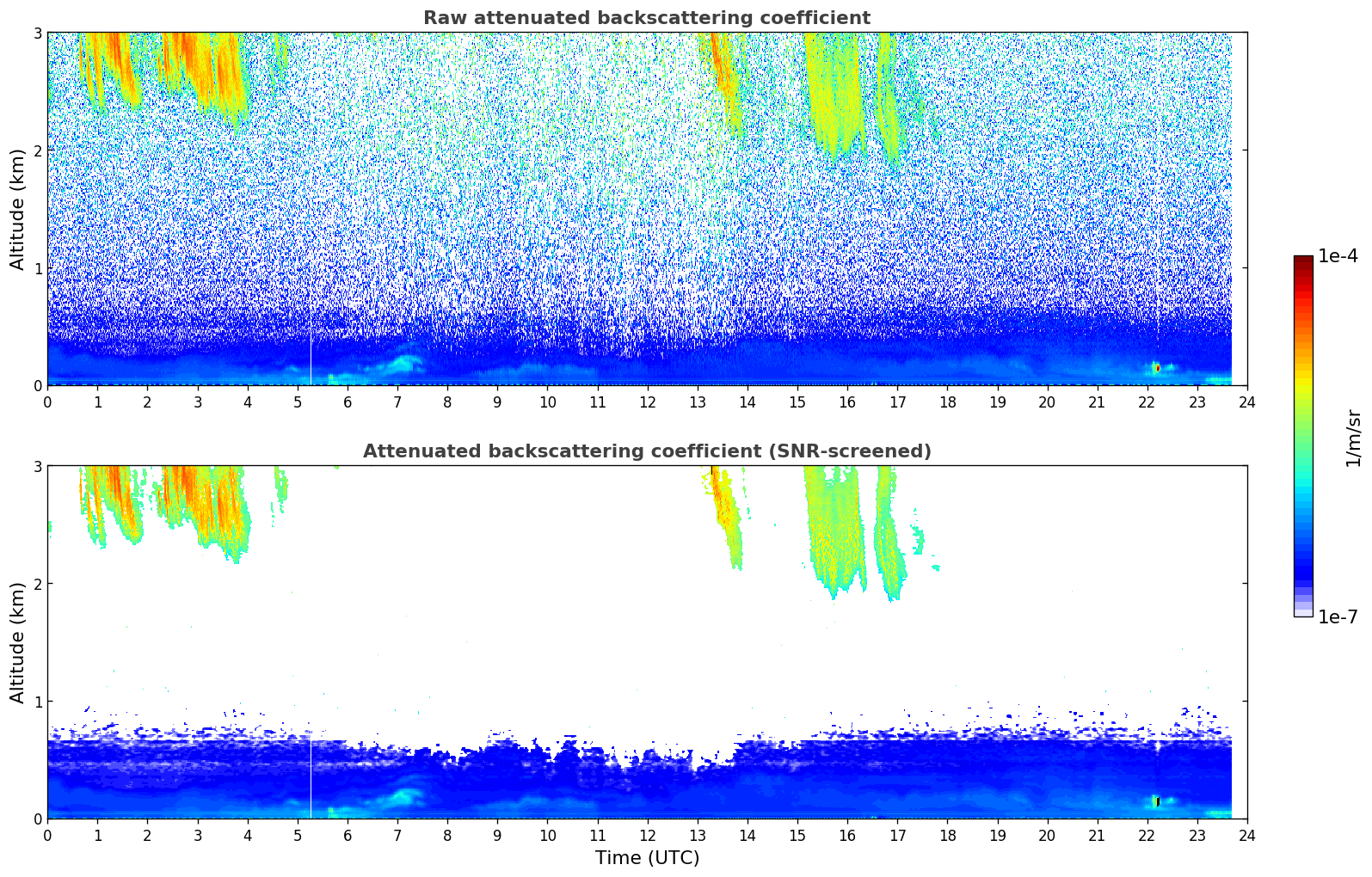Click altitude tick "3" on the raw plot

(x=37, y=33)
